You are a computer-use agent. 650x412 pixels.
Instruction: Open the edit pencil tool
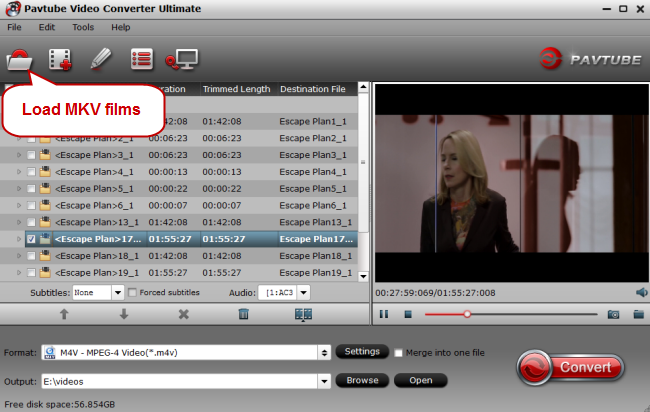click(x=101, y=59)
